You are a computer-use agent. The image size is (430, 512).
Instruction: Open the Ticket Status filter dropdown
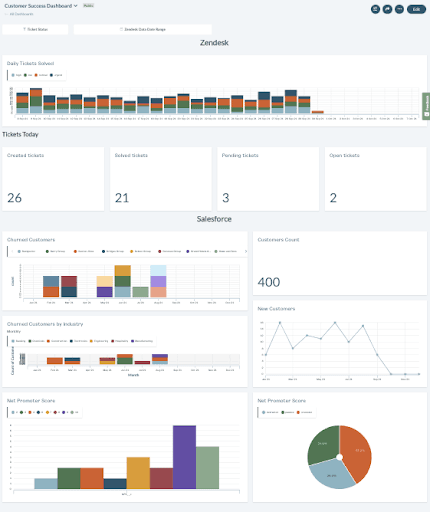[35, 29]
